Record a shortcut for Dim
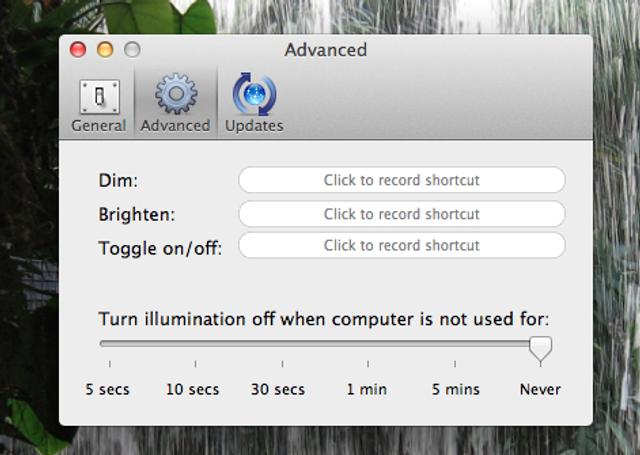The height and width of the screenshot is (455, 640). point(401,181)
